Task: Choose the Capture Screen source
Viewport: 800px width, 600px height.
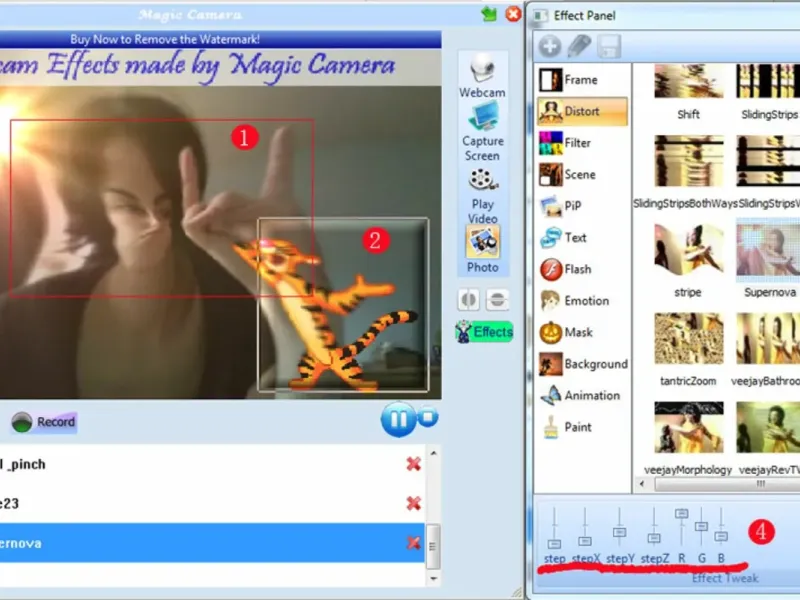Action: (x=483, y=131)
